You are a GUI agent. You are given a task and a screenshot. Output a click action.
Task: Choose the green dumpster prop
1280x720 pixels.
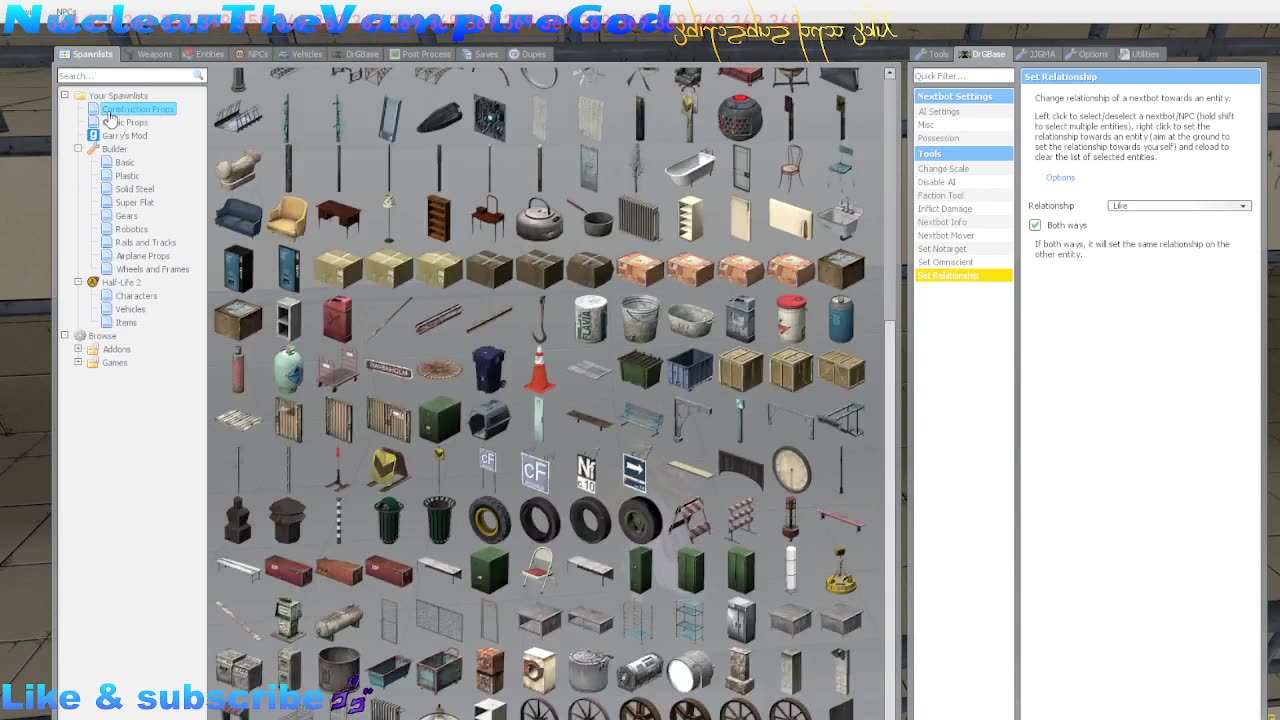point(640,369)
